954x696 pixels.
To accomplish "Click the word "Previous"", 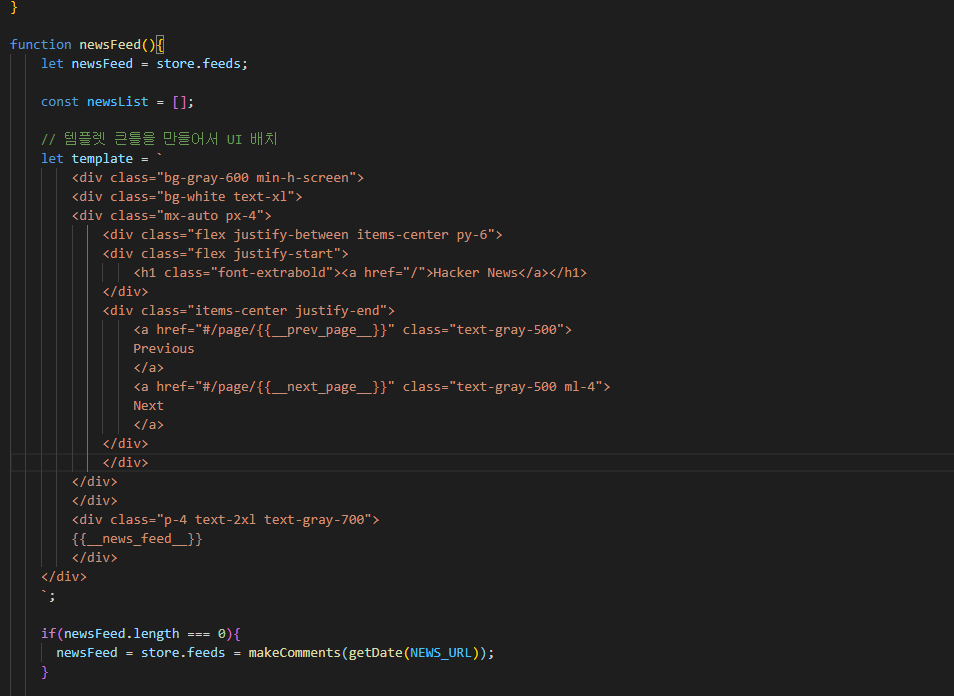I will tap(164, 349).
